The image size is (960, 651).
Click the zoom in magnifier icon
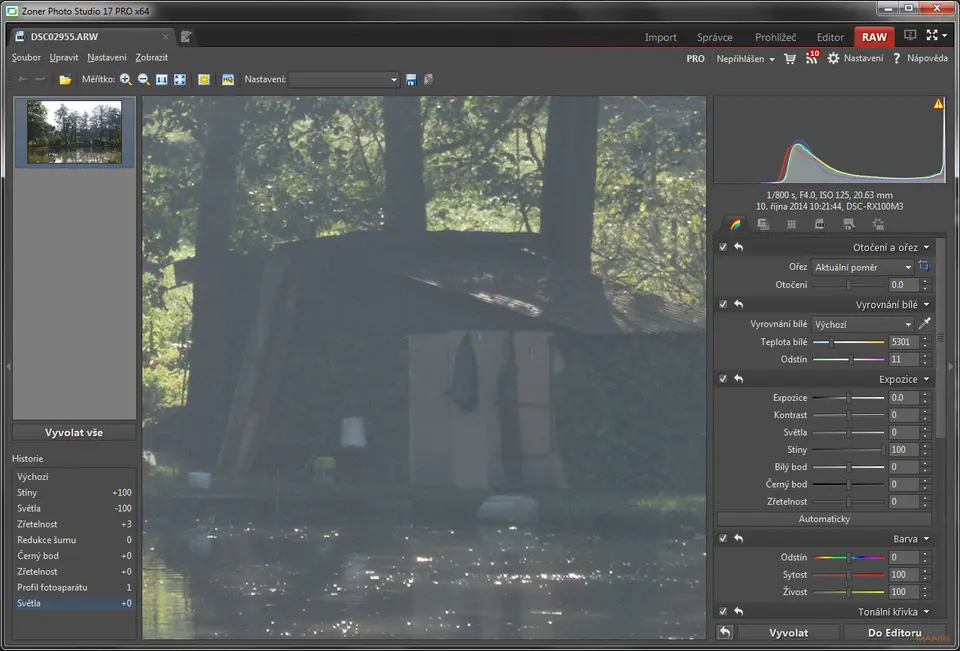click(126, 79)
